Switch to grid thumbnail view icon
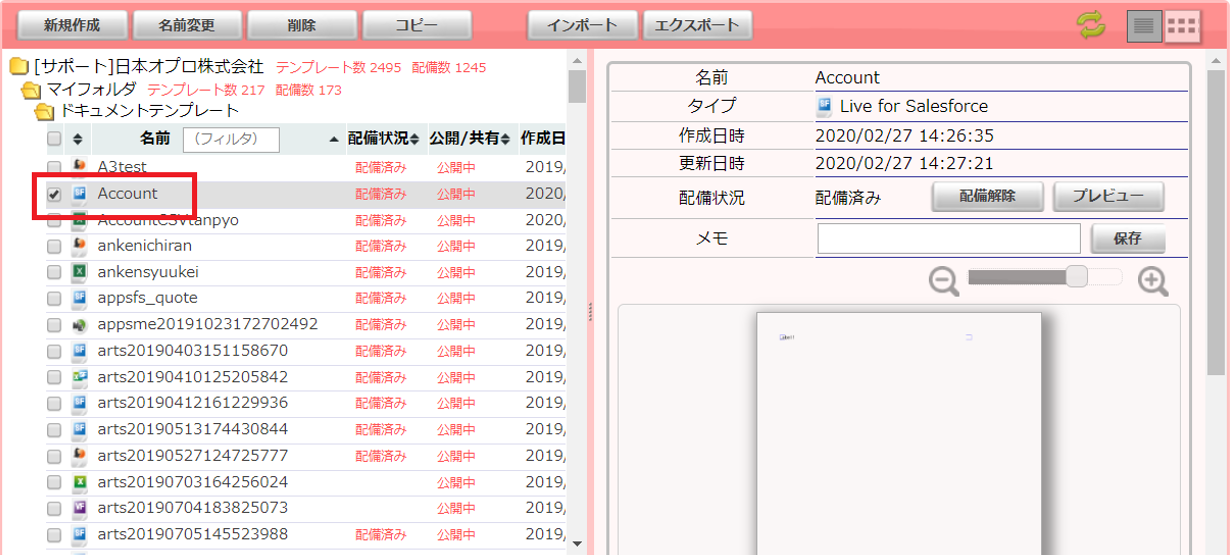 [x=1182, y=27]
